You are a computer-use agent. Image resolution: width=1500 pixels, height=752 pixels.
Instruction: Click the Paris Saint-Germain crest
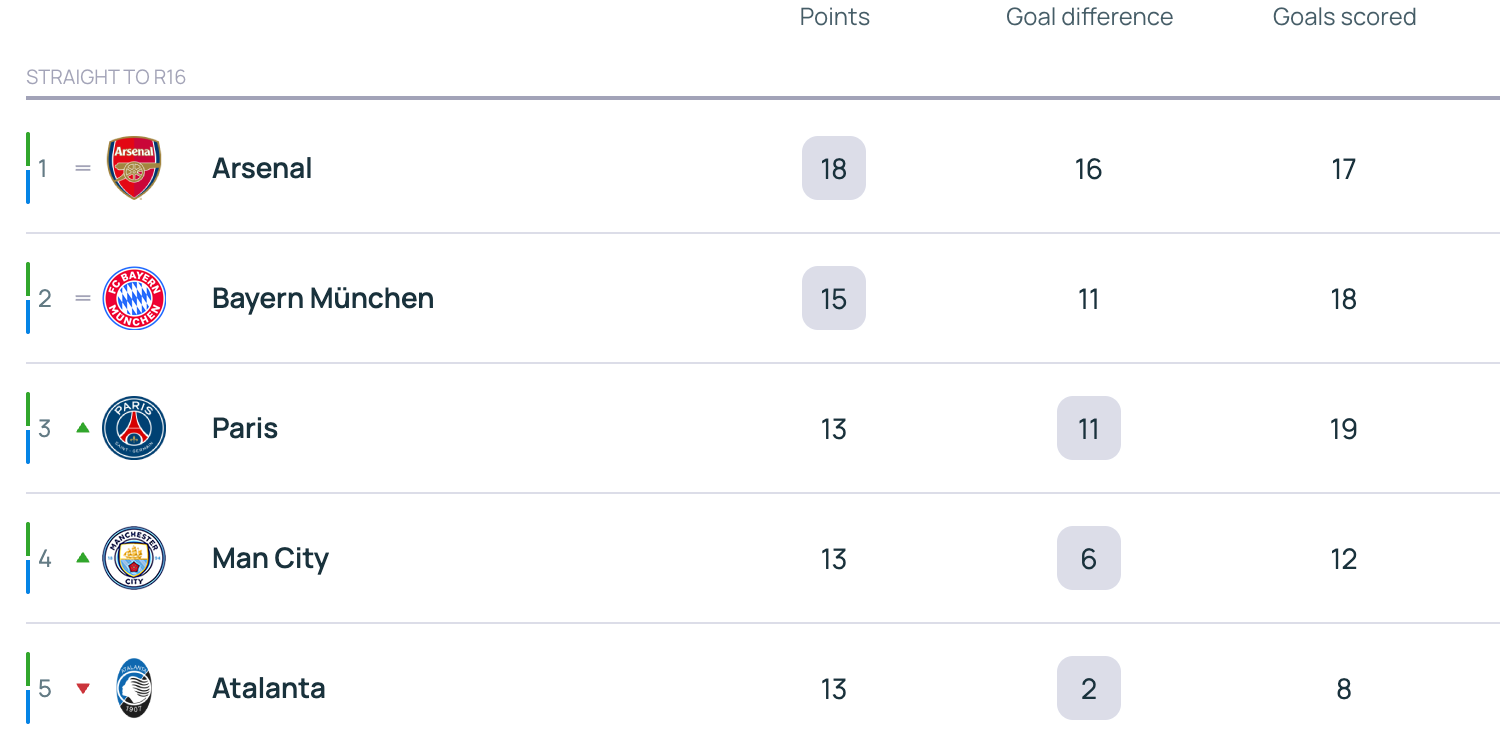pos(134,428)
